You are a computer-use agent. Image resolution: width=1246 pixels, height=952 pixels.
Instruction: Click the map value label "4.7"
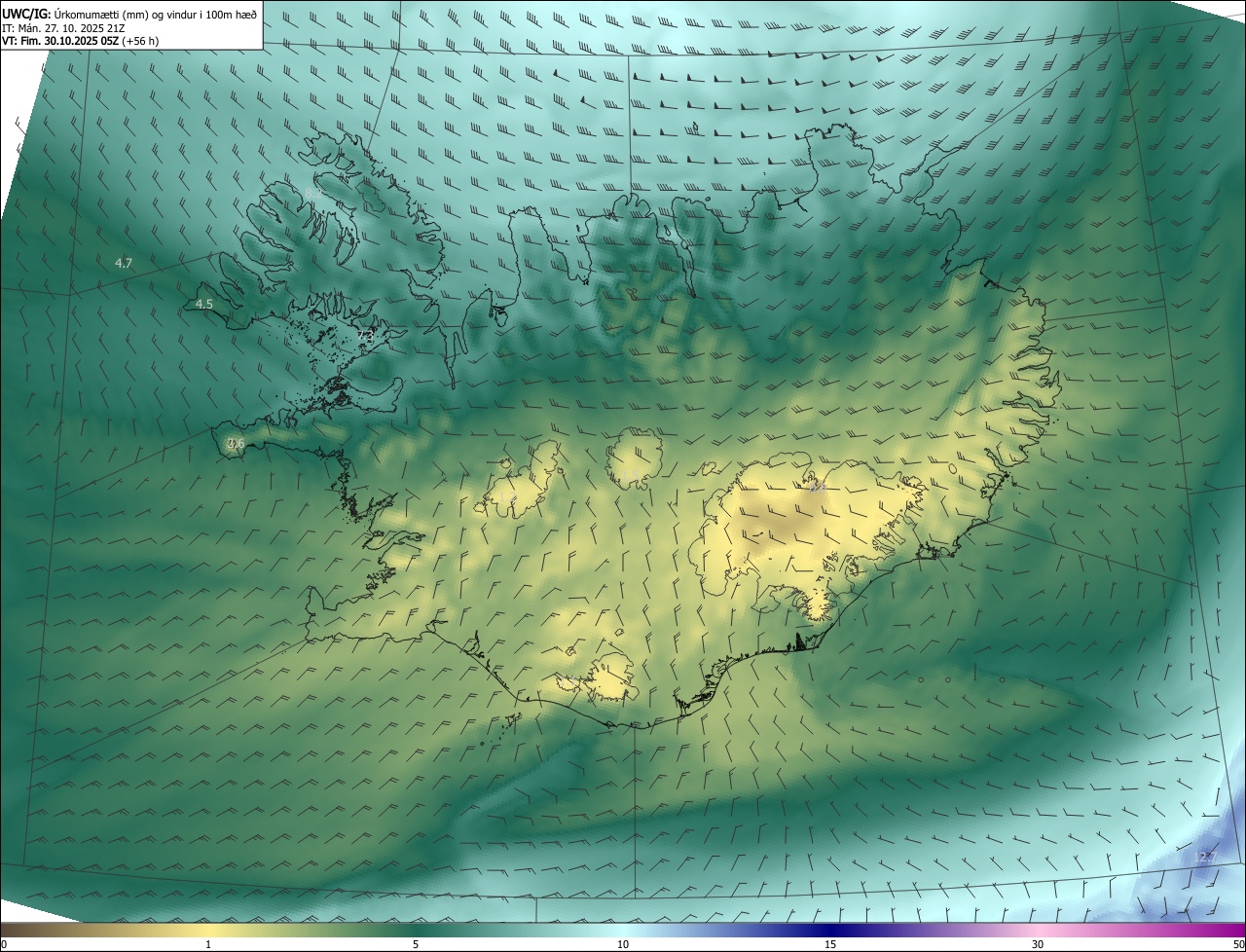[124, 264]
